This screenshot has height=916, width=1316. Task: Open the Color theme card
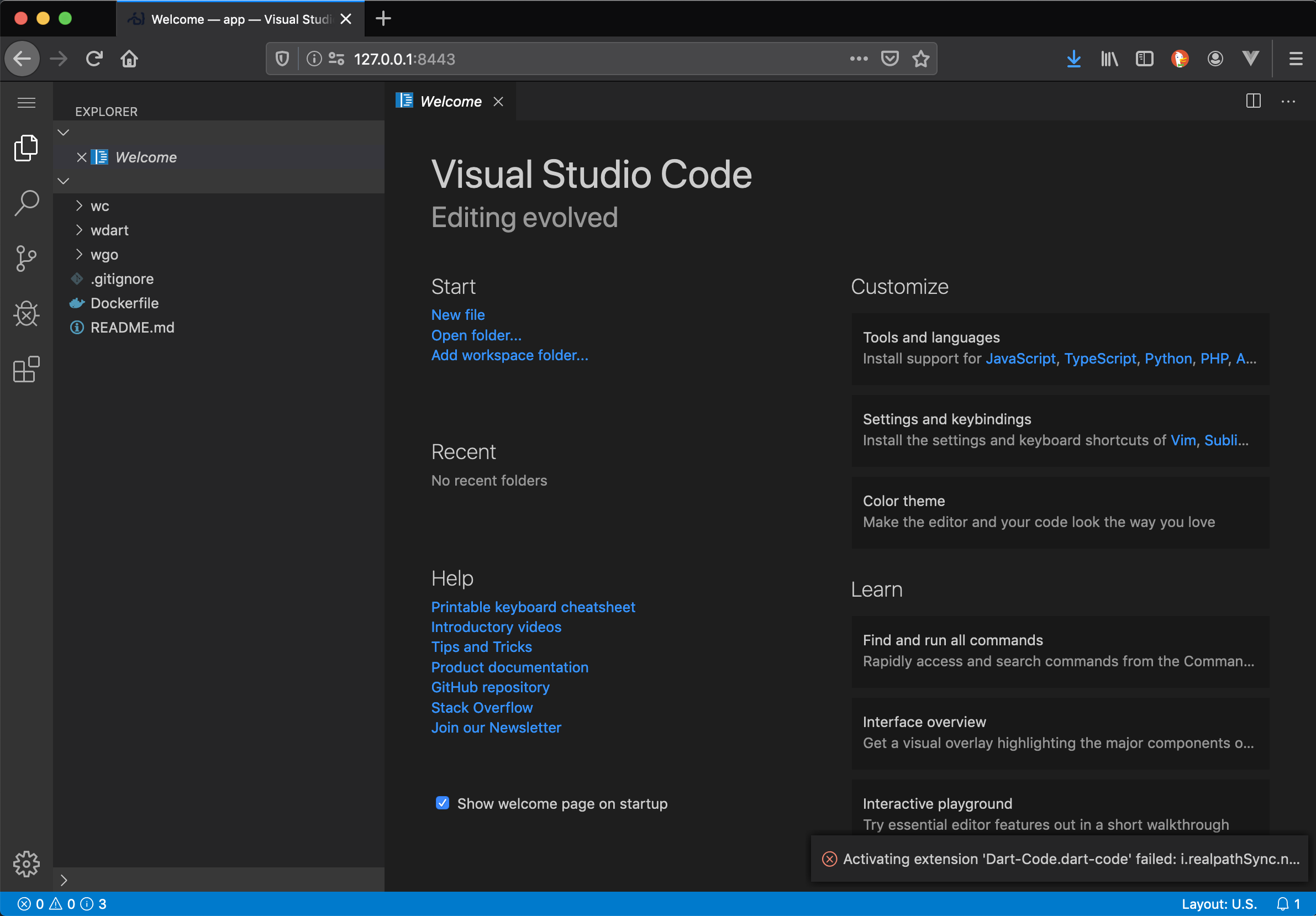1060,512
